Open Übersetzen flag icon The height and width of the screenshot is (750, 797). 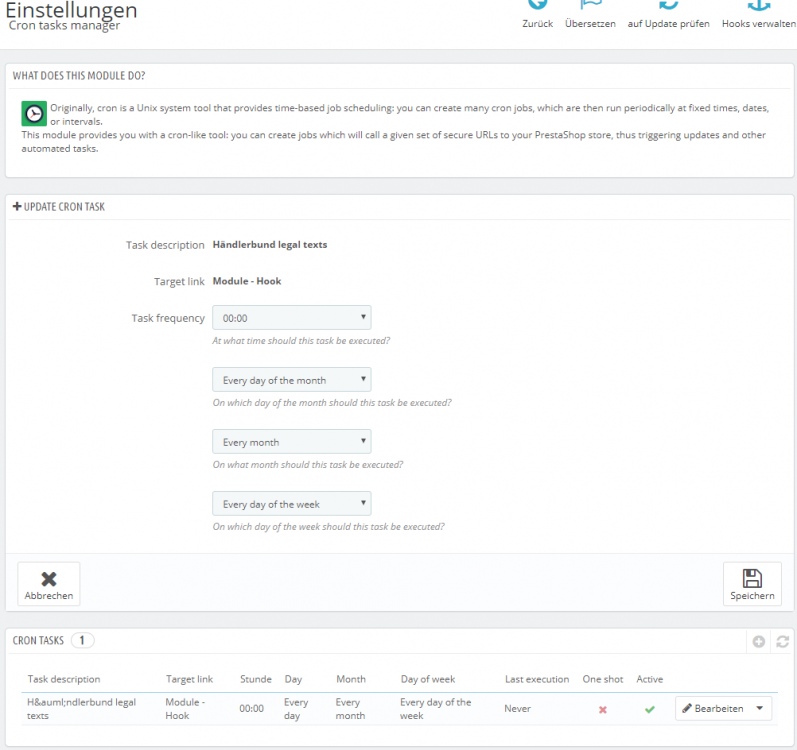pos(591,5)
